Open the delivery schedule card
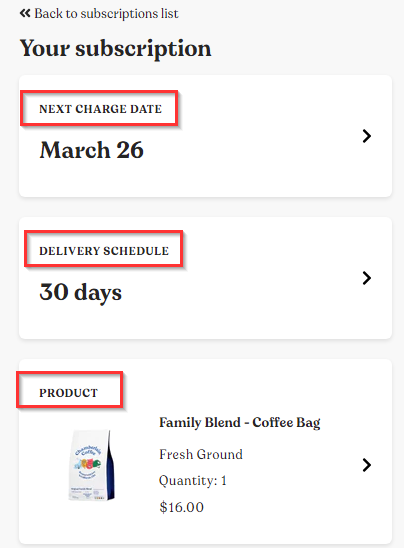This screenshot has height=548, width=404. coord(205,278)
